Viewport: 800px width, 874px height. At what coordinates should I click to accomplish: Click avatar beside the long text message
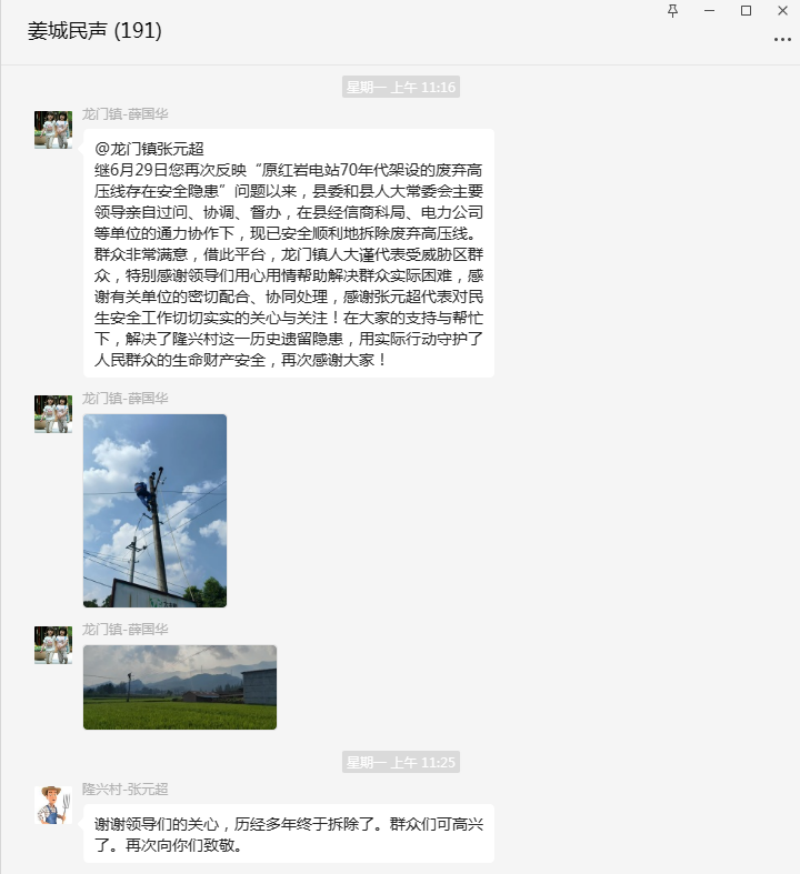pos(53,129)
